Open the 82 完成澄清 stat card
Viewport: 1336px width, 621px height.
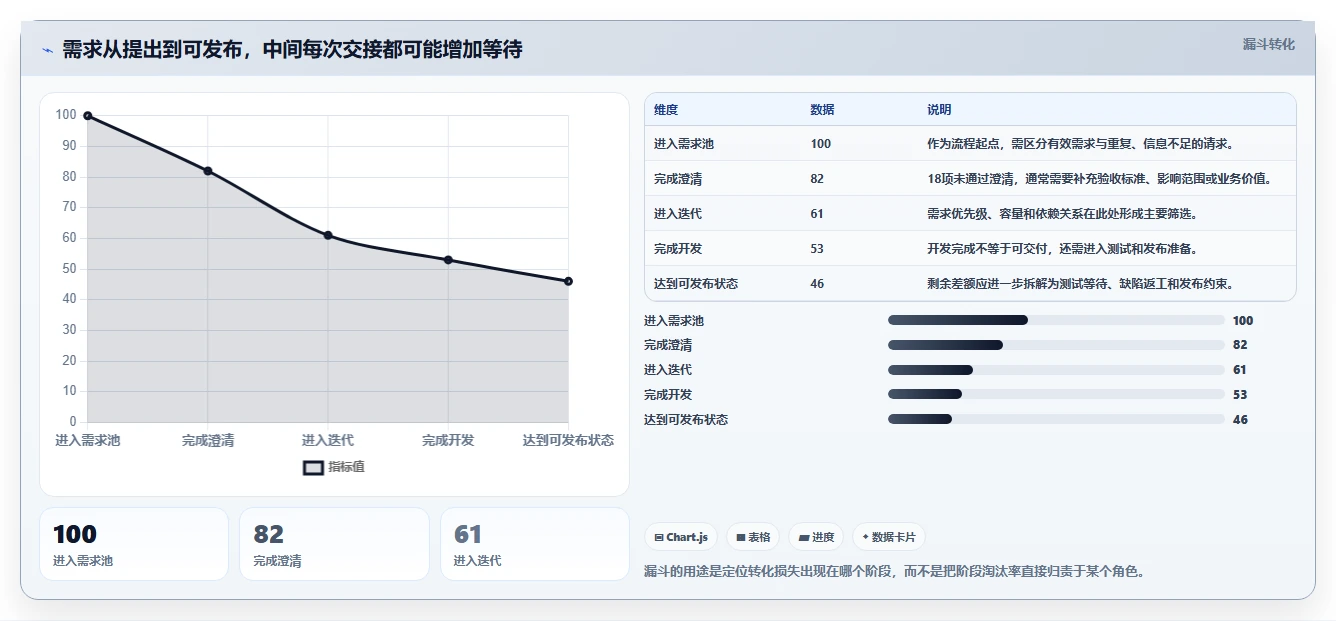pos(334,544)
